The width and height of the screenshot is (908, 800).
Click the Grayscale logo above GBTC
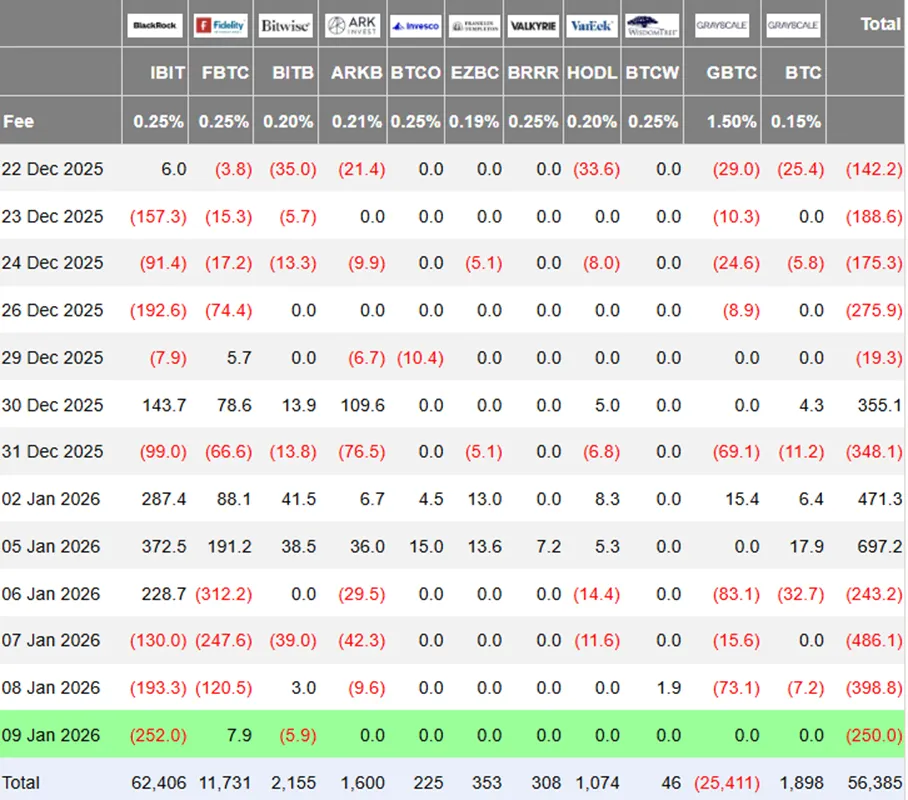click(x=722, y=26)
